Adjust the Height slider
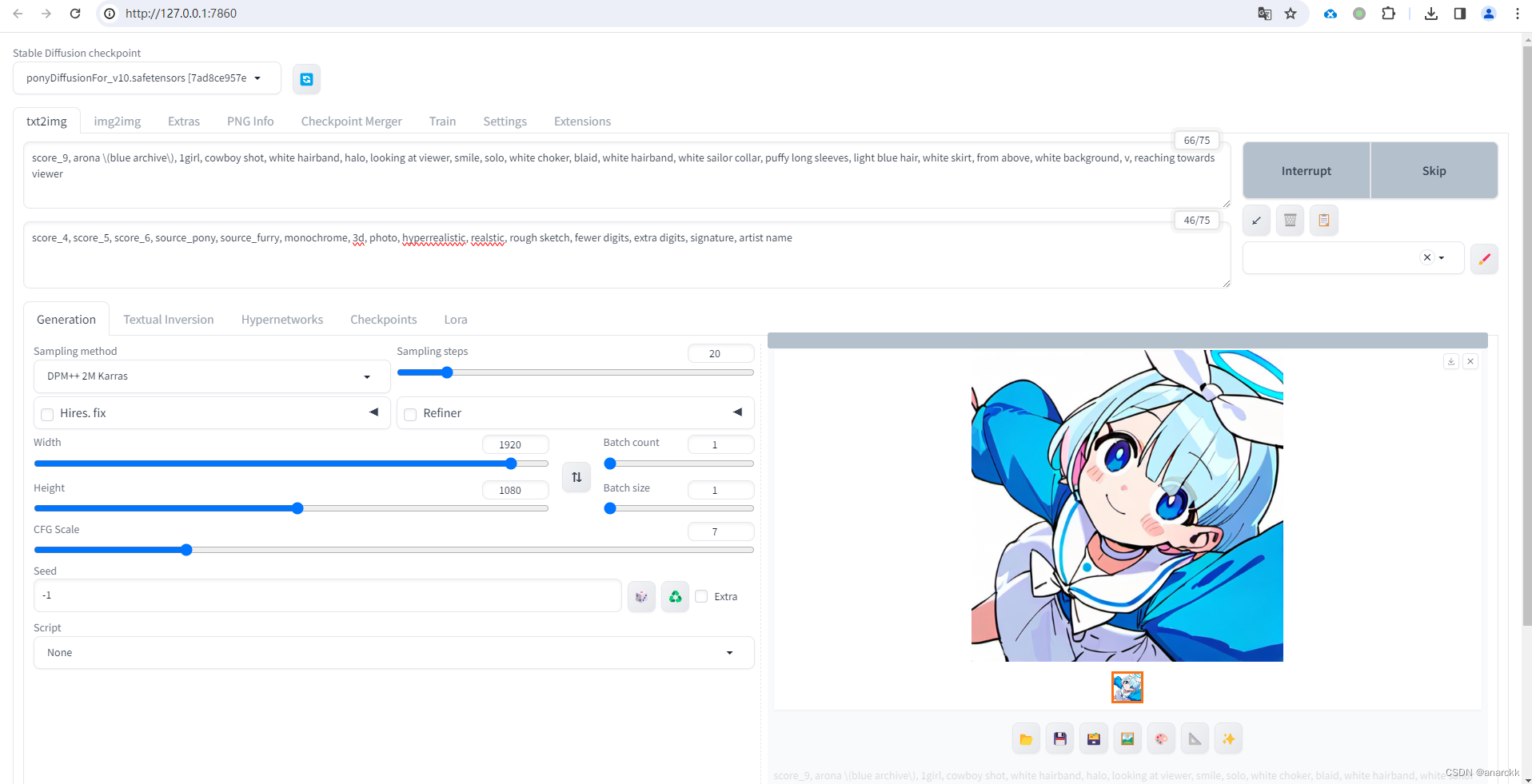 click(291, 508)
